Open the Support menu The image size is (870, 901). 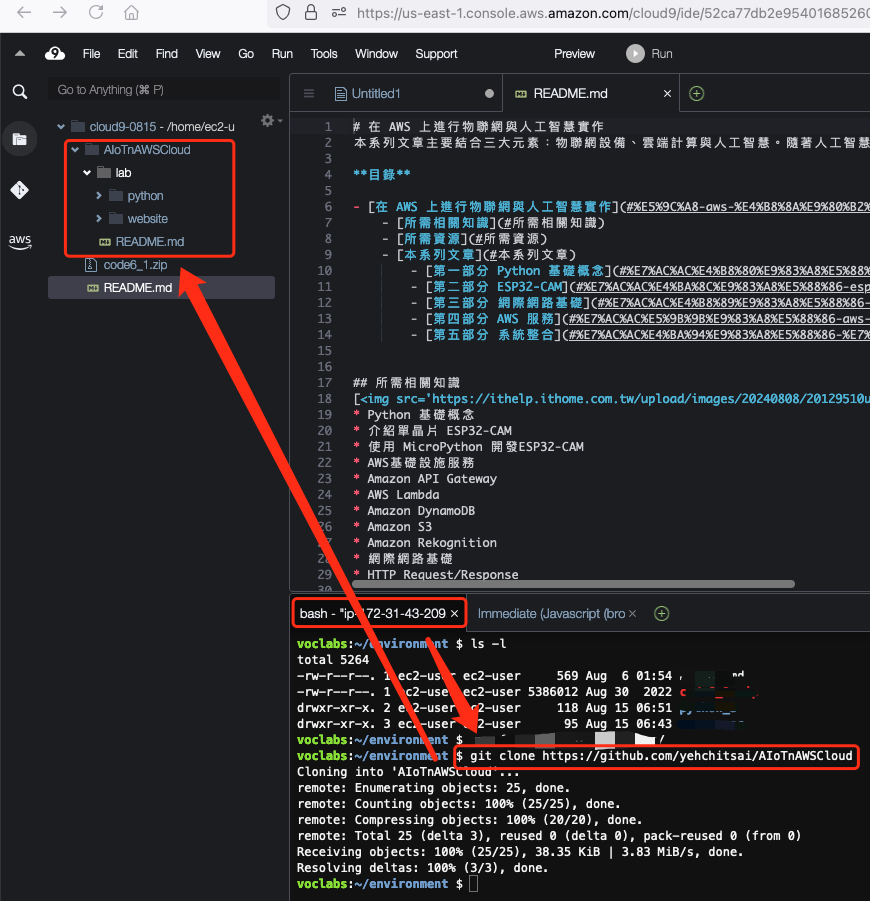tap(436, 53)
